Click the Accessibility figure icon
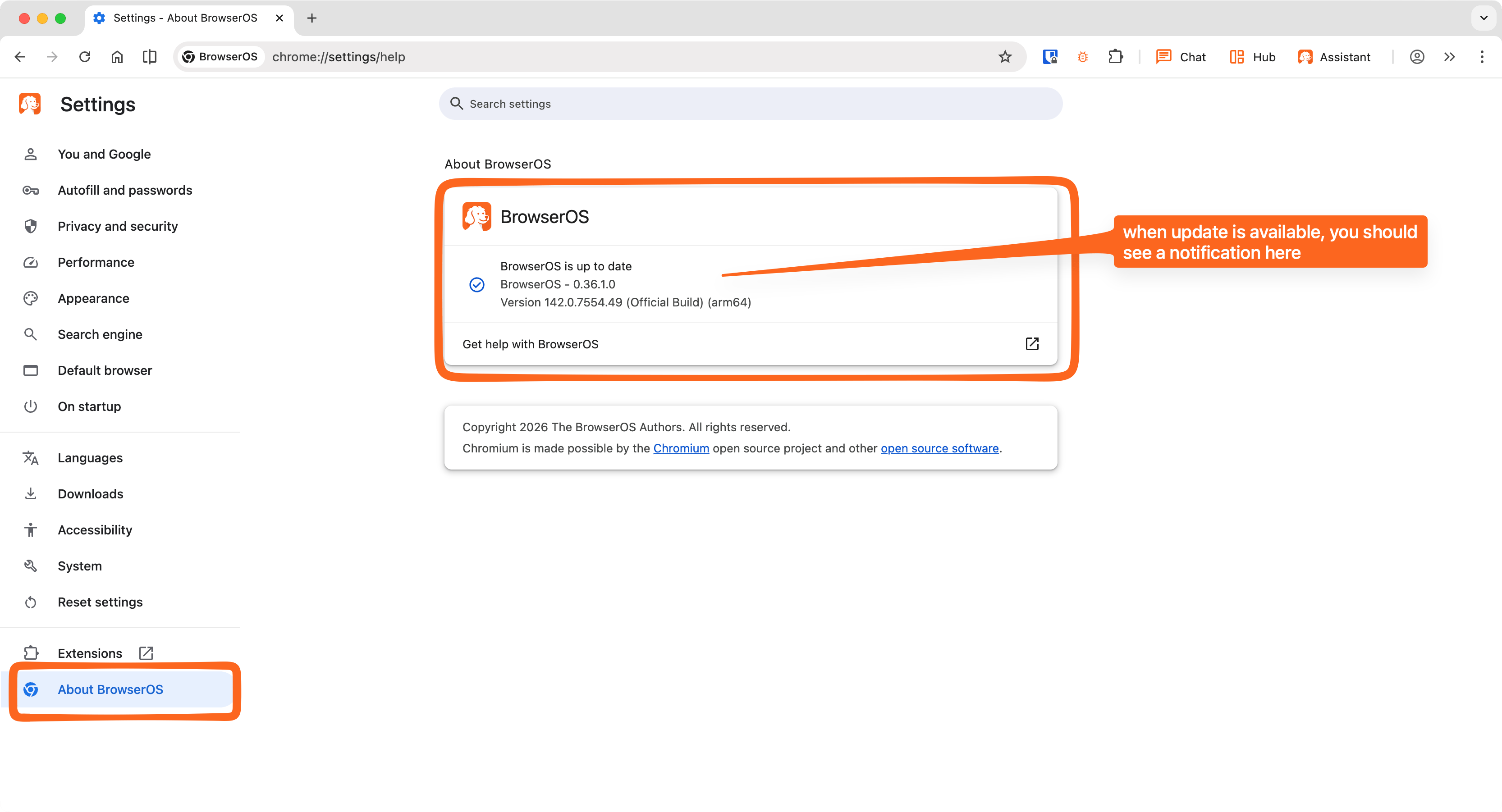Image resolution: width=1502 pixels, height=812 pixels. [30, 530]
